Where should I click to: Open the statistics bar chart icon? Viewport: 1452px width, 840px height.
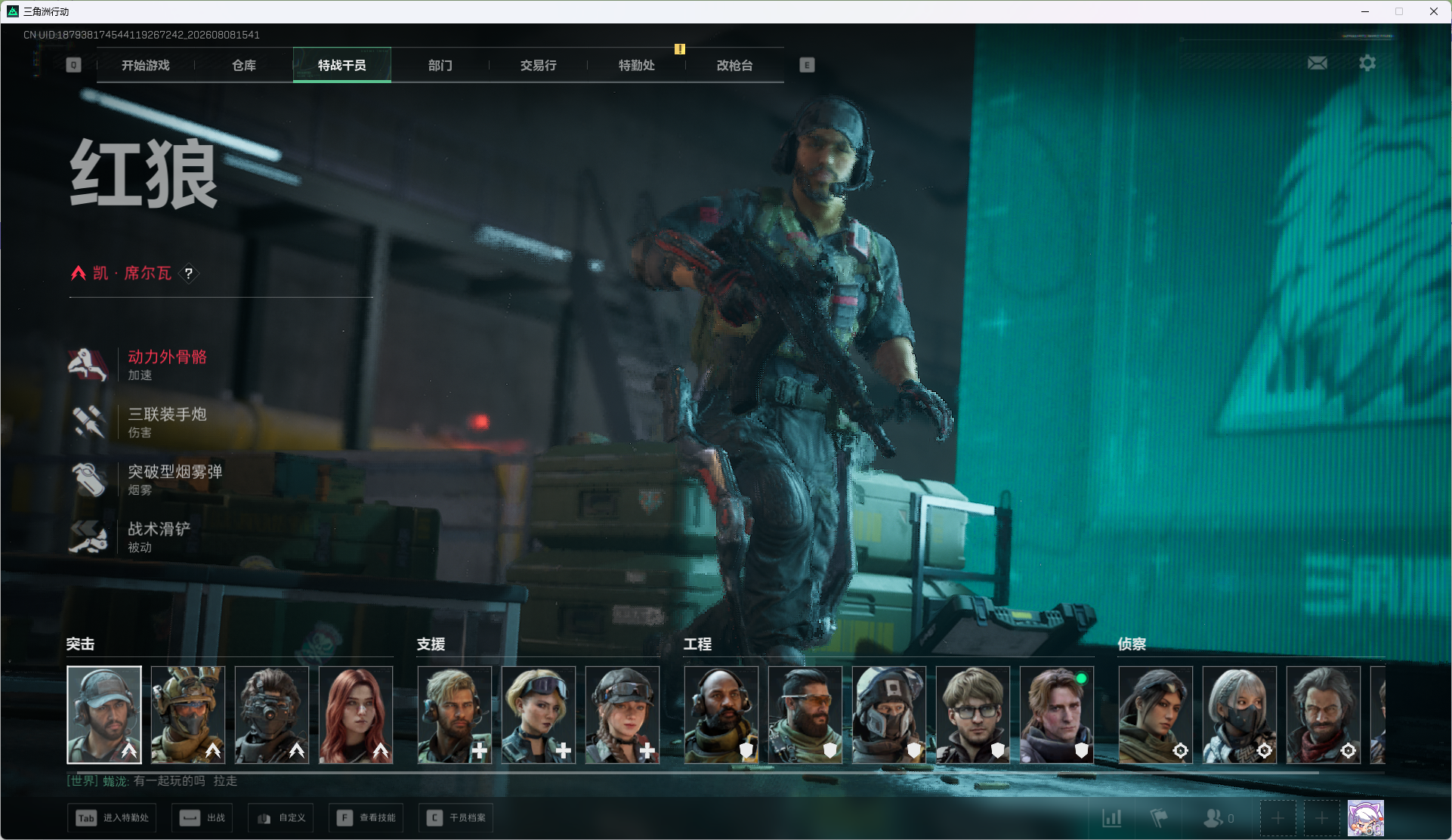click(1112, 818)
